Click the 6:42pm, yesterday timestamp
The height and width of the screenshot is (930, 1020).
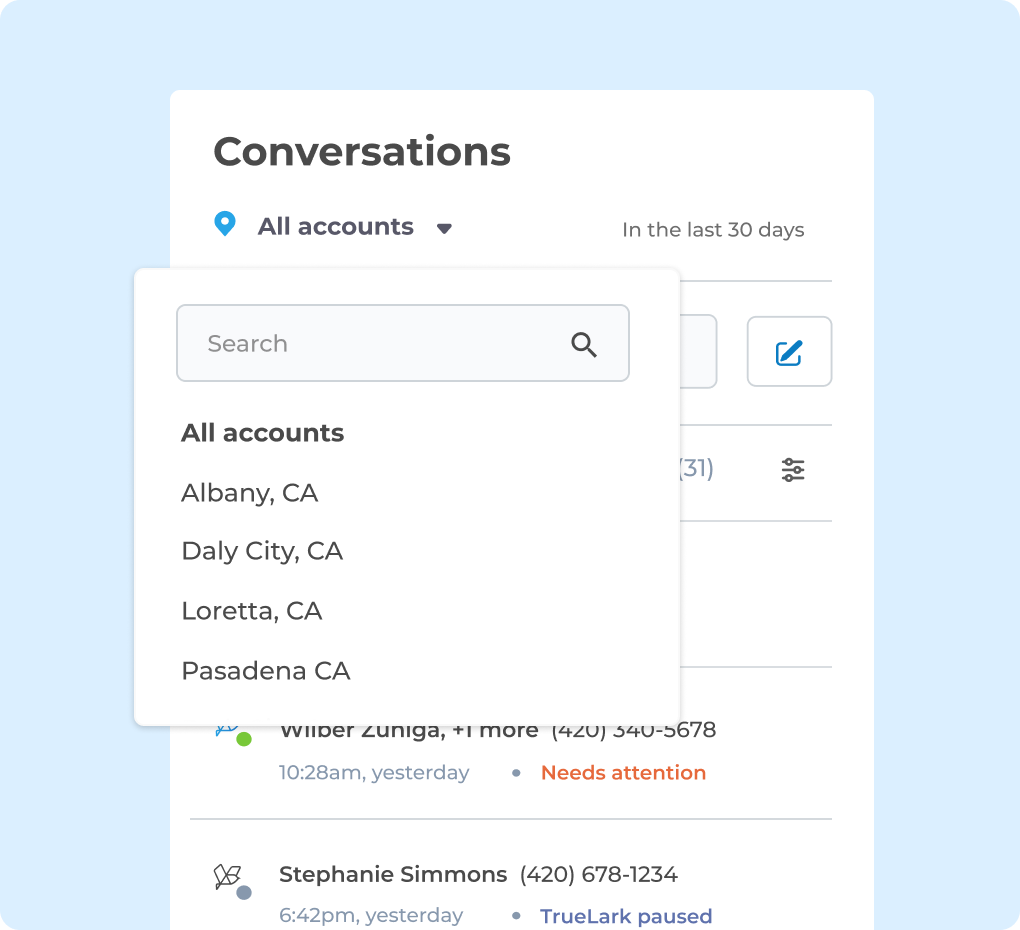tap(371, 916)
